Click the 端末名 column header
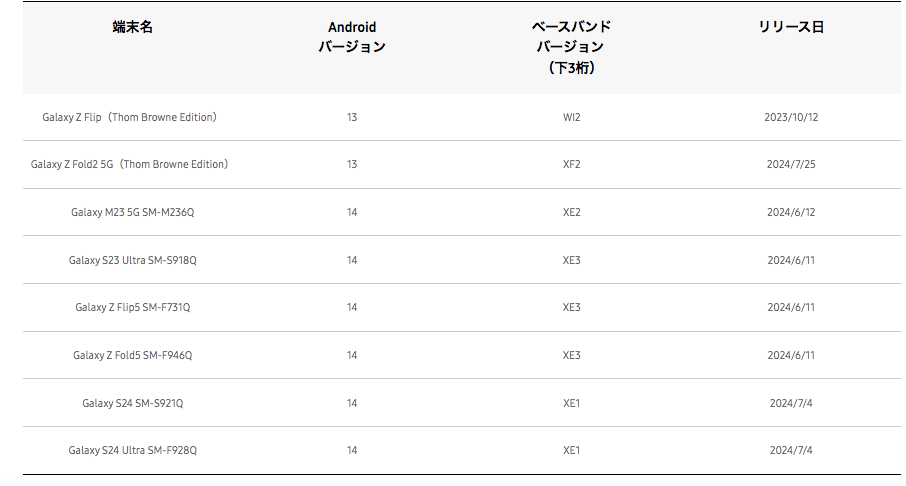Screen dimensions: 906x486 (x=132, y=28)
